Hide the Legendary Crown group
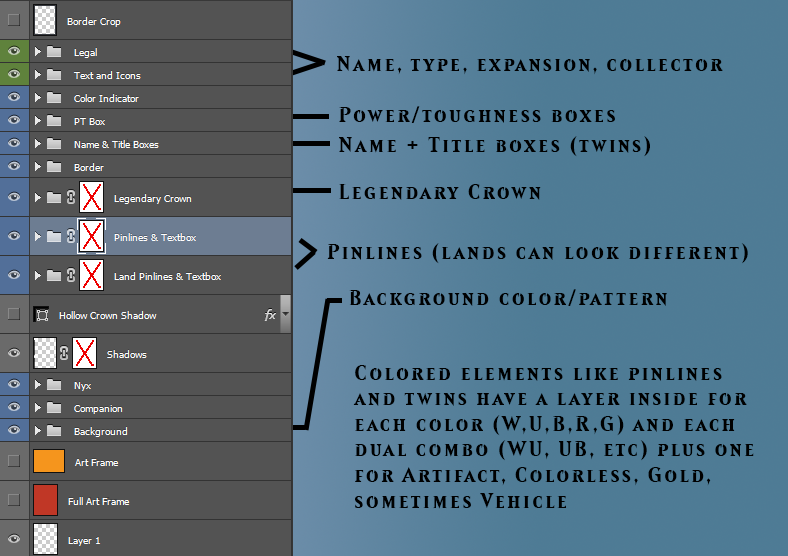This screenshot has height=556, width=788. point(14,197)
